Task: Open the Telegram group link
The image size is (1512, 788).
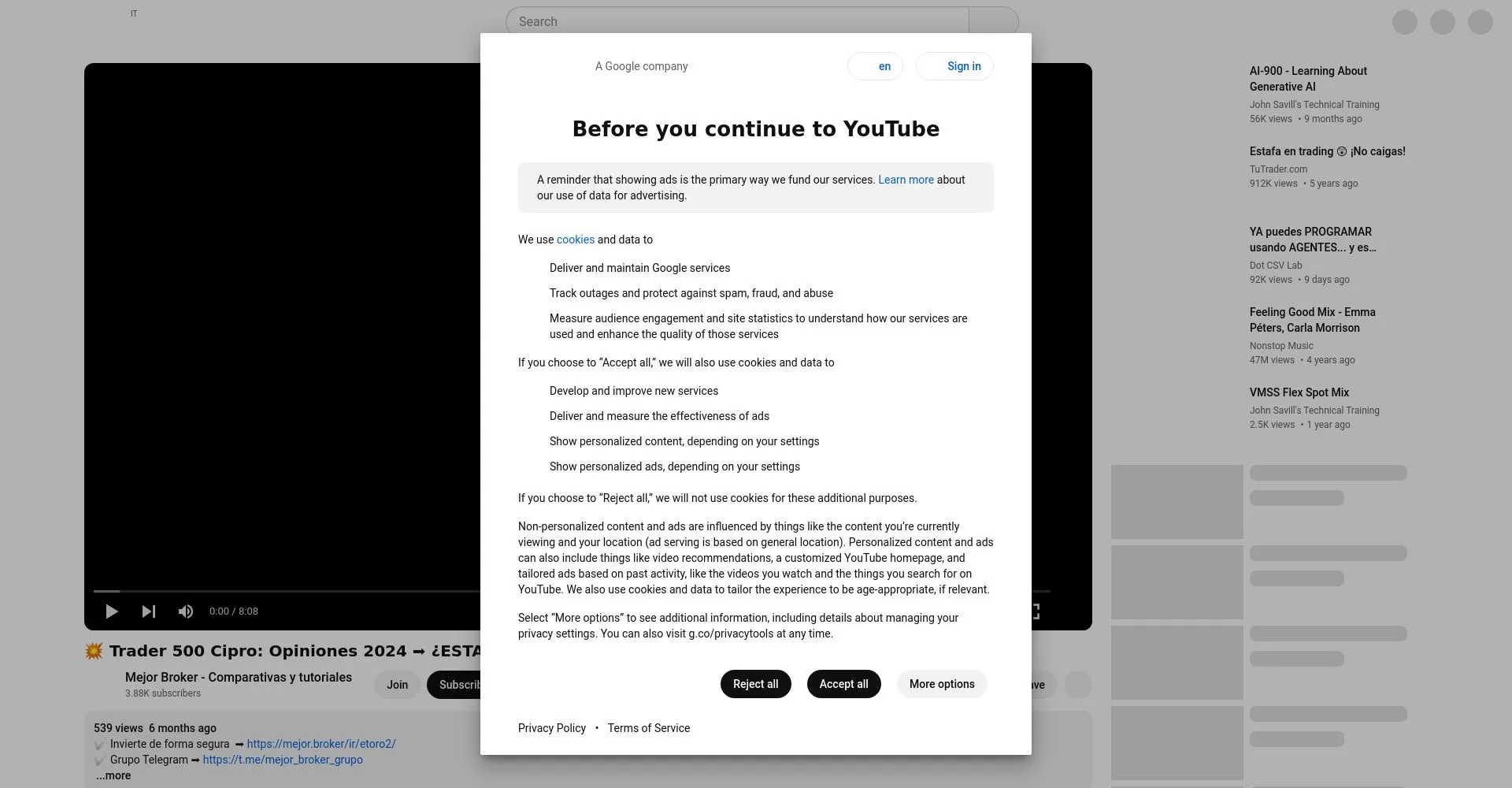Action: pyautogui.click(x=283, y=760)
